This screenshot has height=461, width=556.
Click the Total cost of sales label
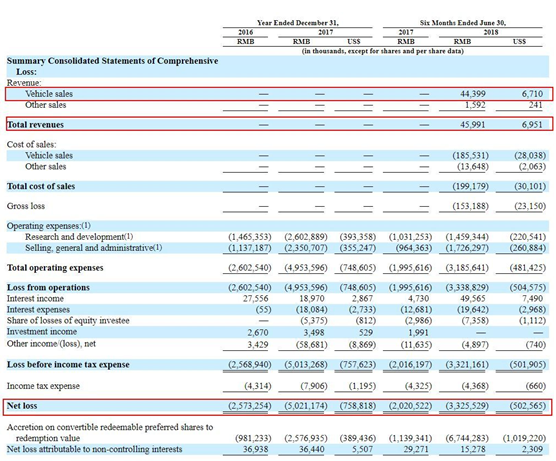click(41, 186)
